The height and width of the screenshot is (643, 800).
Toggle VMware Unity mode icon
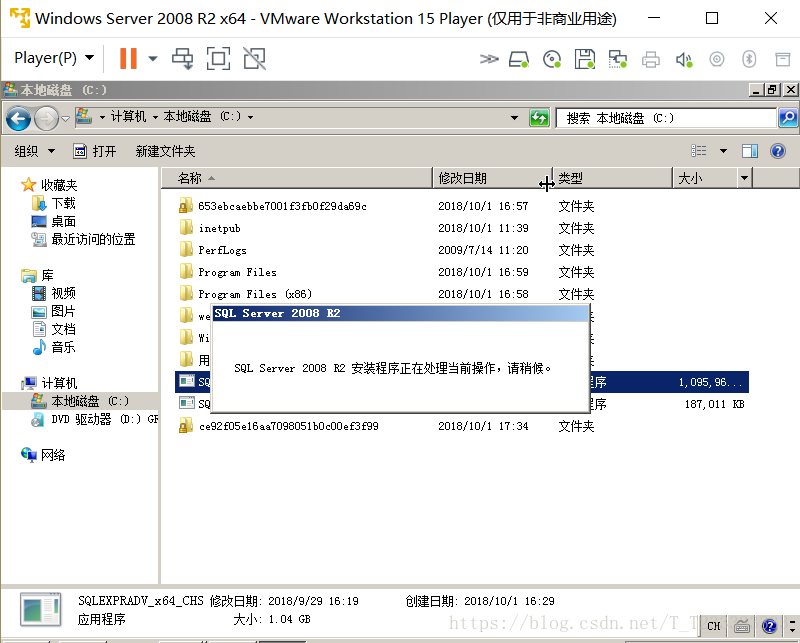click(254, 58)
